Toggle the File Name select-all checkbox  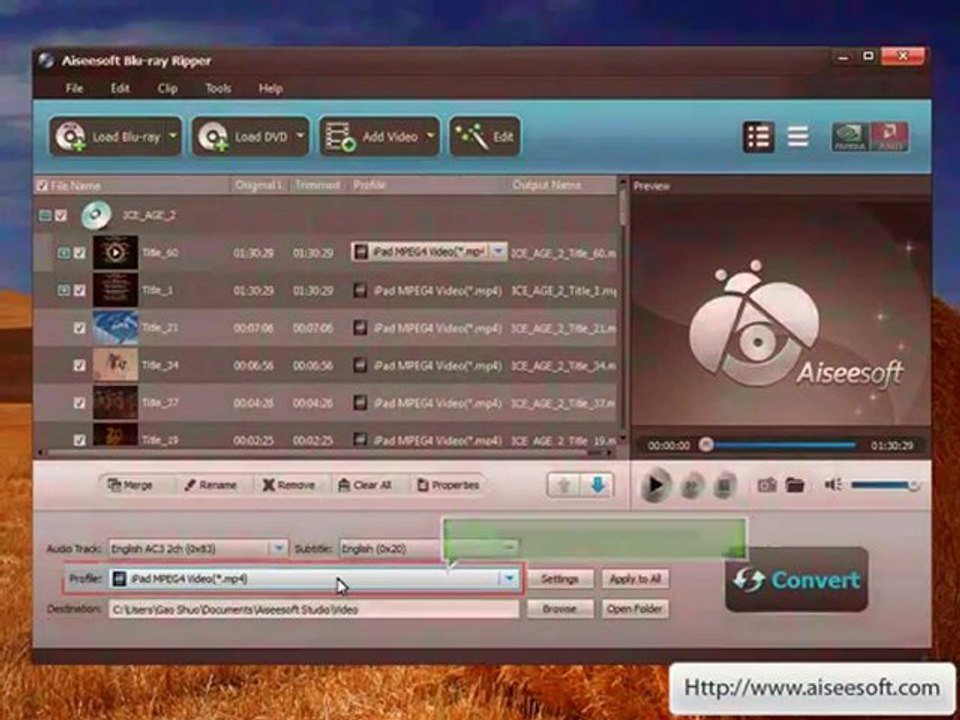point(42,186)
